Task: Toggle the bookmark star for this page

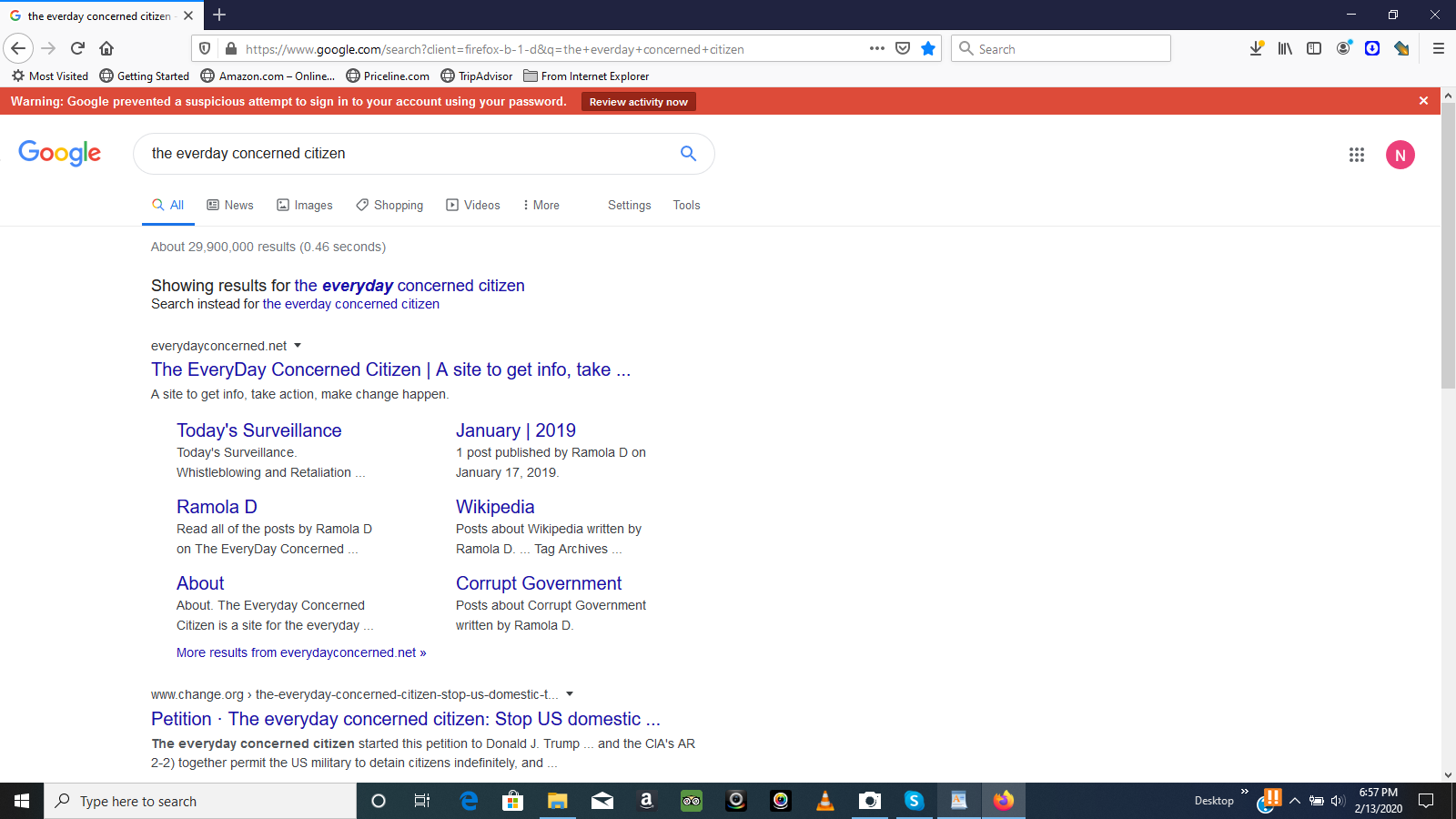Action: pyautogui.click(x=928, y=48)
